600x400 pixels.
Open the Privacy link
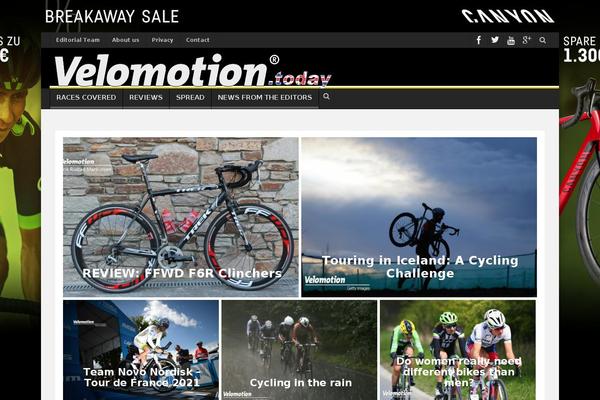(162, 40)
